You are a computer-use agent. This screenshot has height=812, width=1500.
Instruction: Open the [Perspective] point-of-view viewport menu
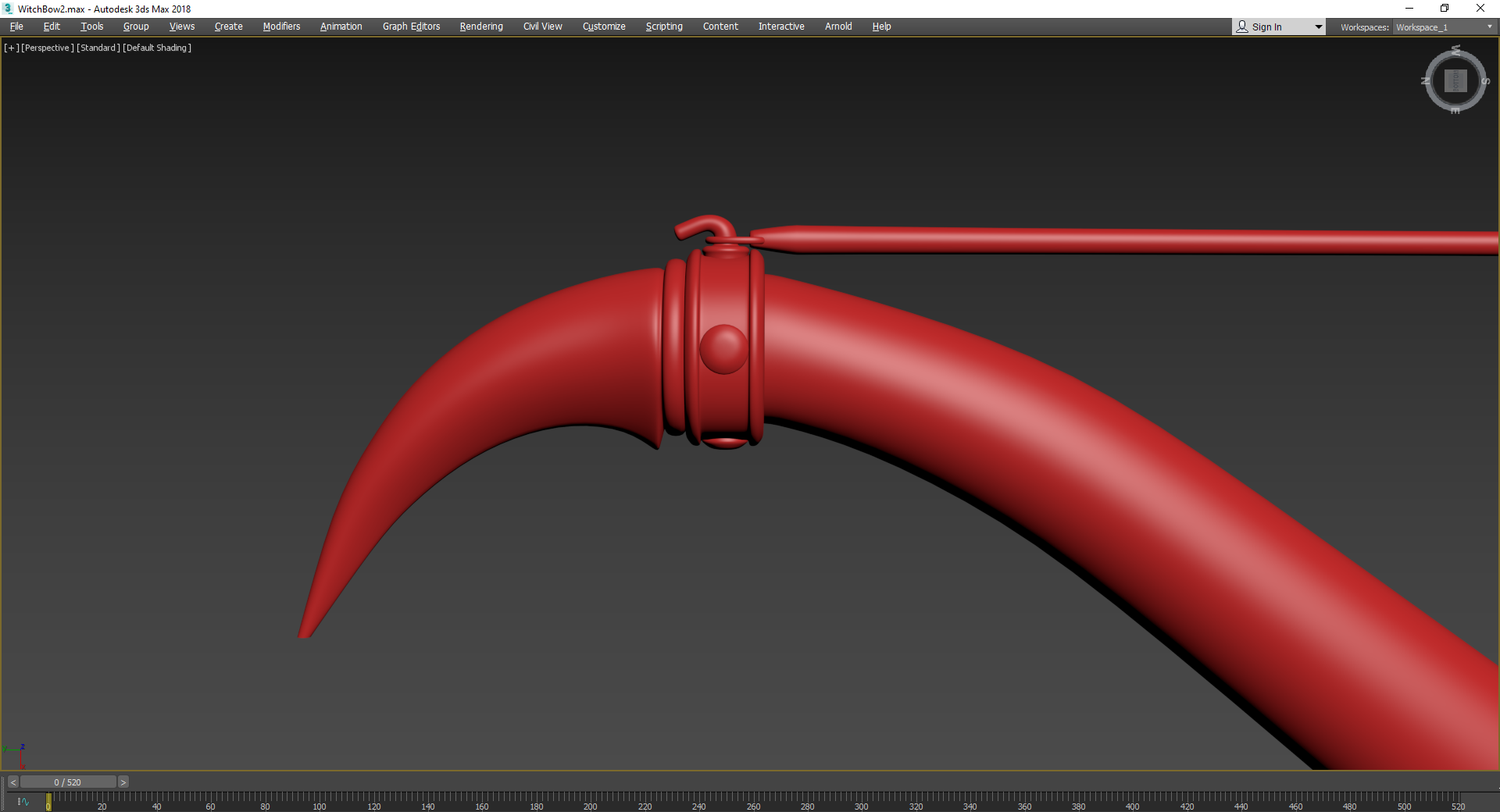coord(48,48)
